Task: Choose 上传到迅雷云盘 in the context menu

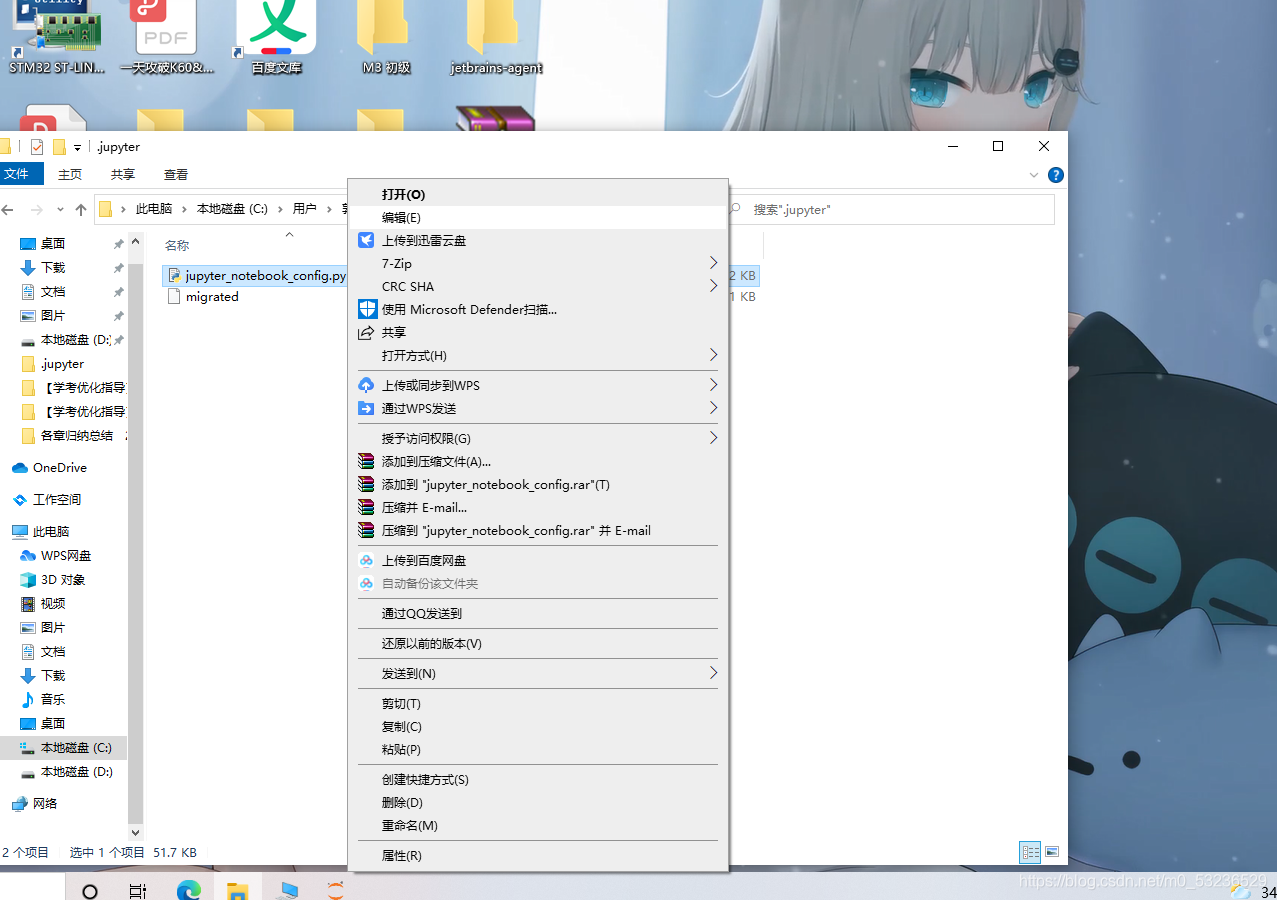Action: coord(538,240)
